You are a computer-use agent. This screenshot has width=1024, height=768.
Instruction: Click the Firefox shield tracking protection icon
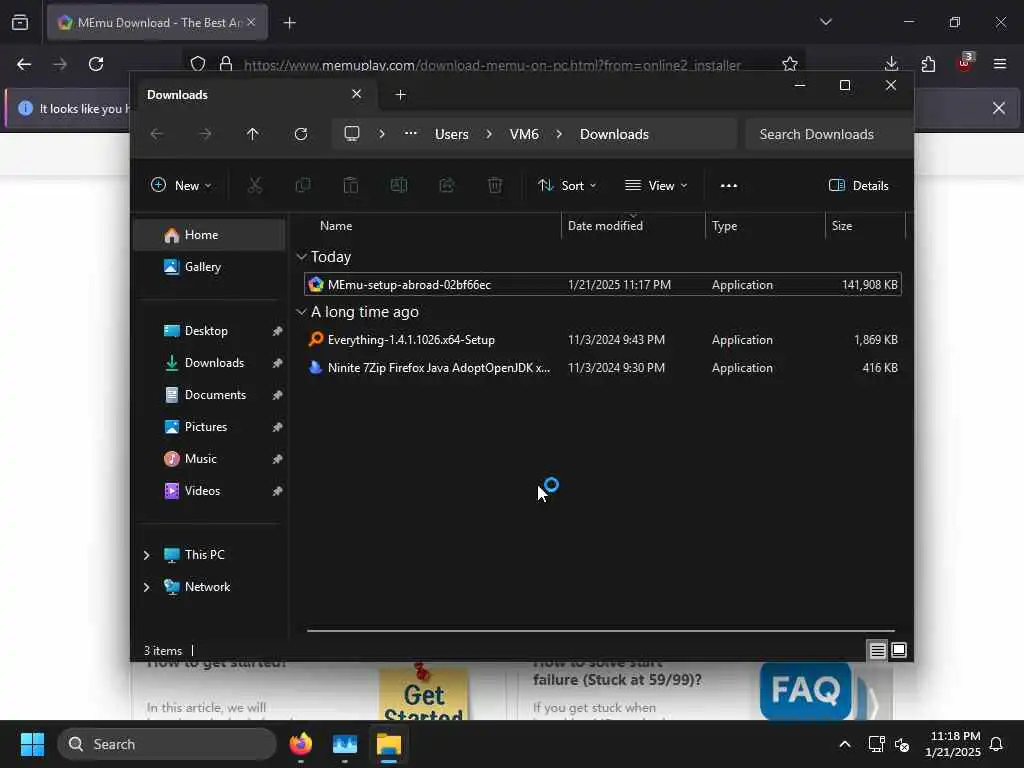pyautogui.click(x=198, y=64)
